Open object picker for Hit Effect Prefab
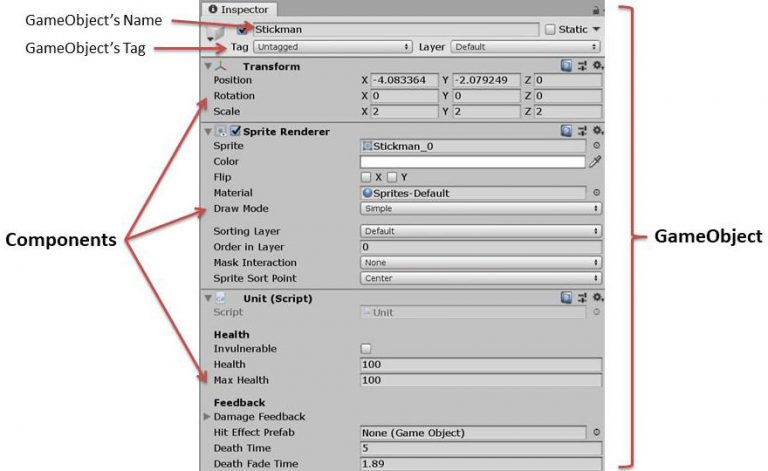 [596, 432]
